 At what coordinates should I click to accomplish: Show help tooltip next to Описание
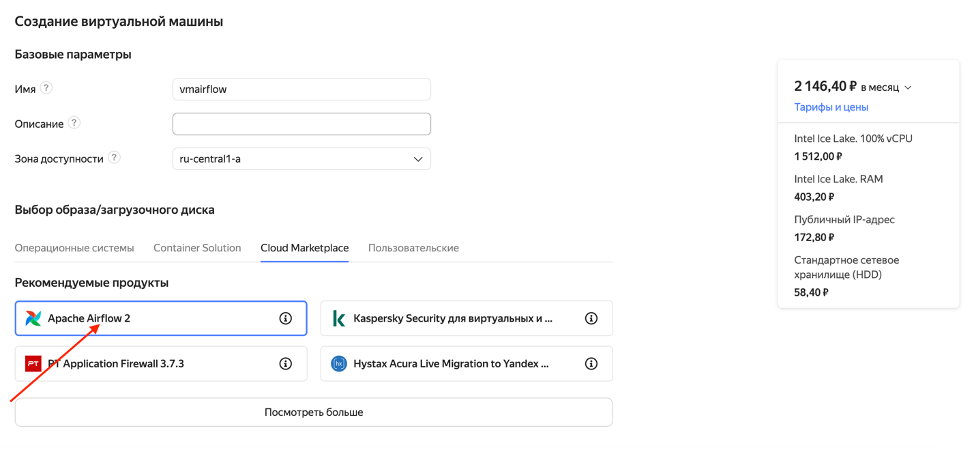tap(74, 122)
